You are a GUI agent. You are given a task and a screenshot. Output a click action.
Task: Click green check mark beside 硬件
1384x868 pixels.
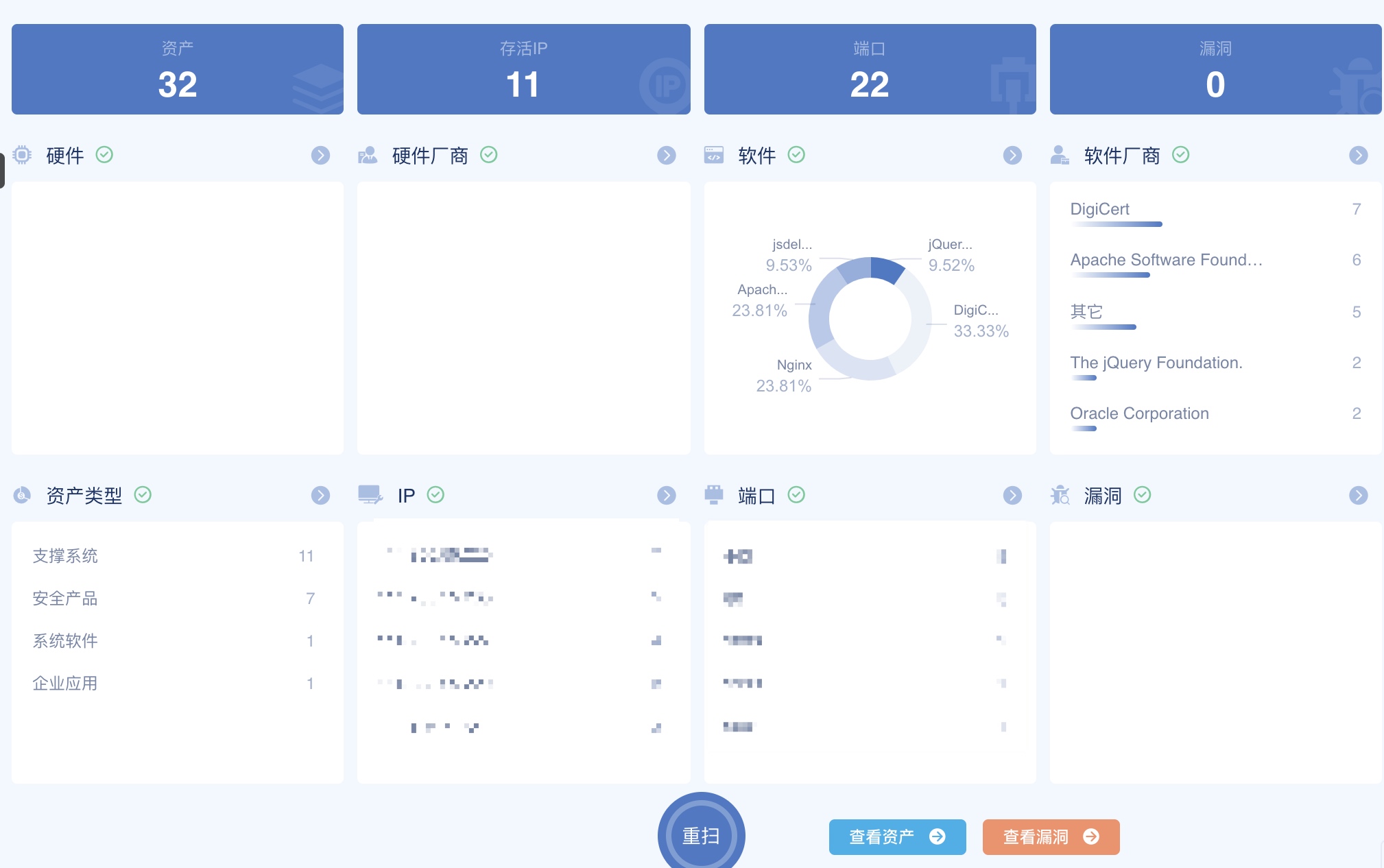coord(104,155)
